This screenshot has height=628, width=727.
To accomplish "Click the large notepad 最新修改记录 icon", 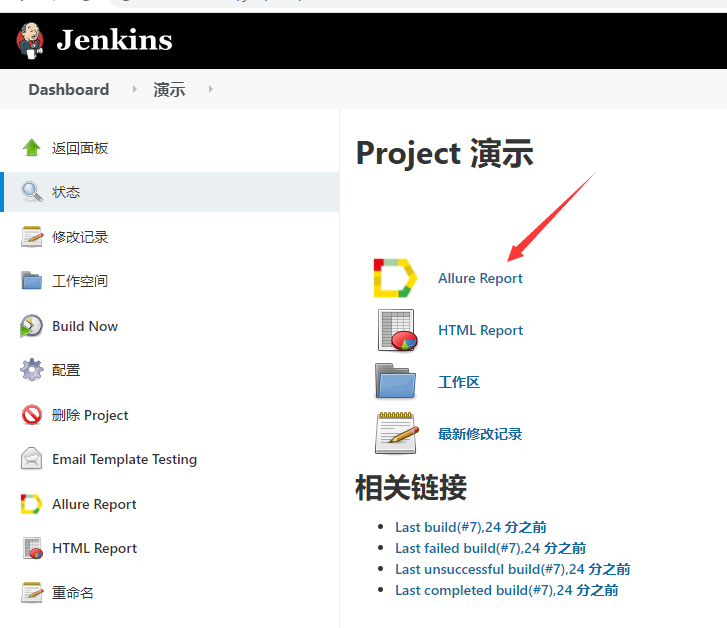I will tap(396, 433).
